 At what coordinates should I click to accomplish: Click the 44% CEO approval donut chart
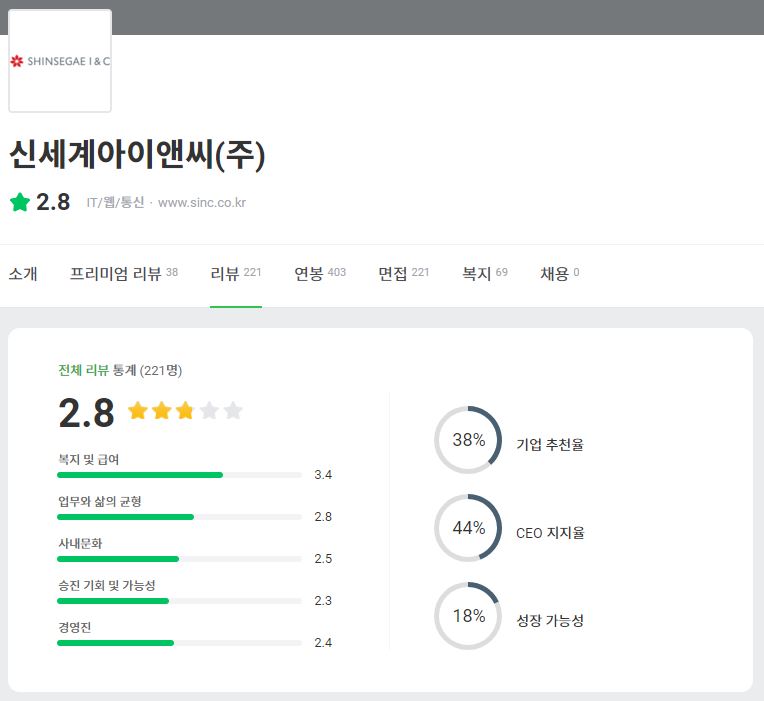tap(468, 528)
